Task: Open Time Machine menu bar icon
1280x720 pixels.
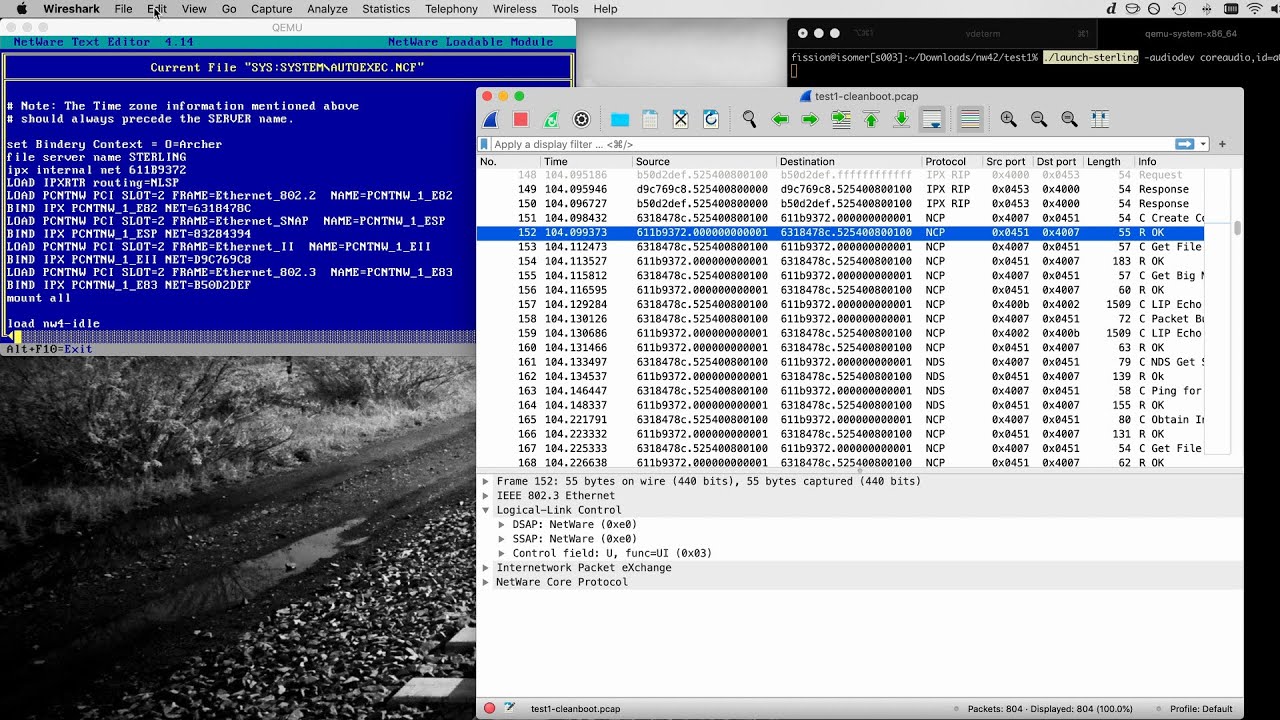Action: (1178, 9)
